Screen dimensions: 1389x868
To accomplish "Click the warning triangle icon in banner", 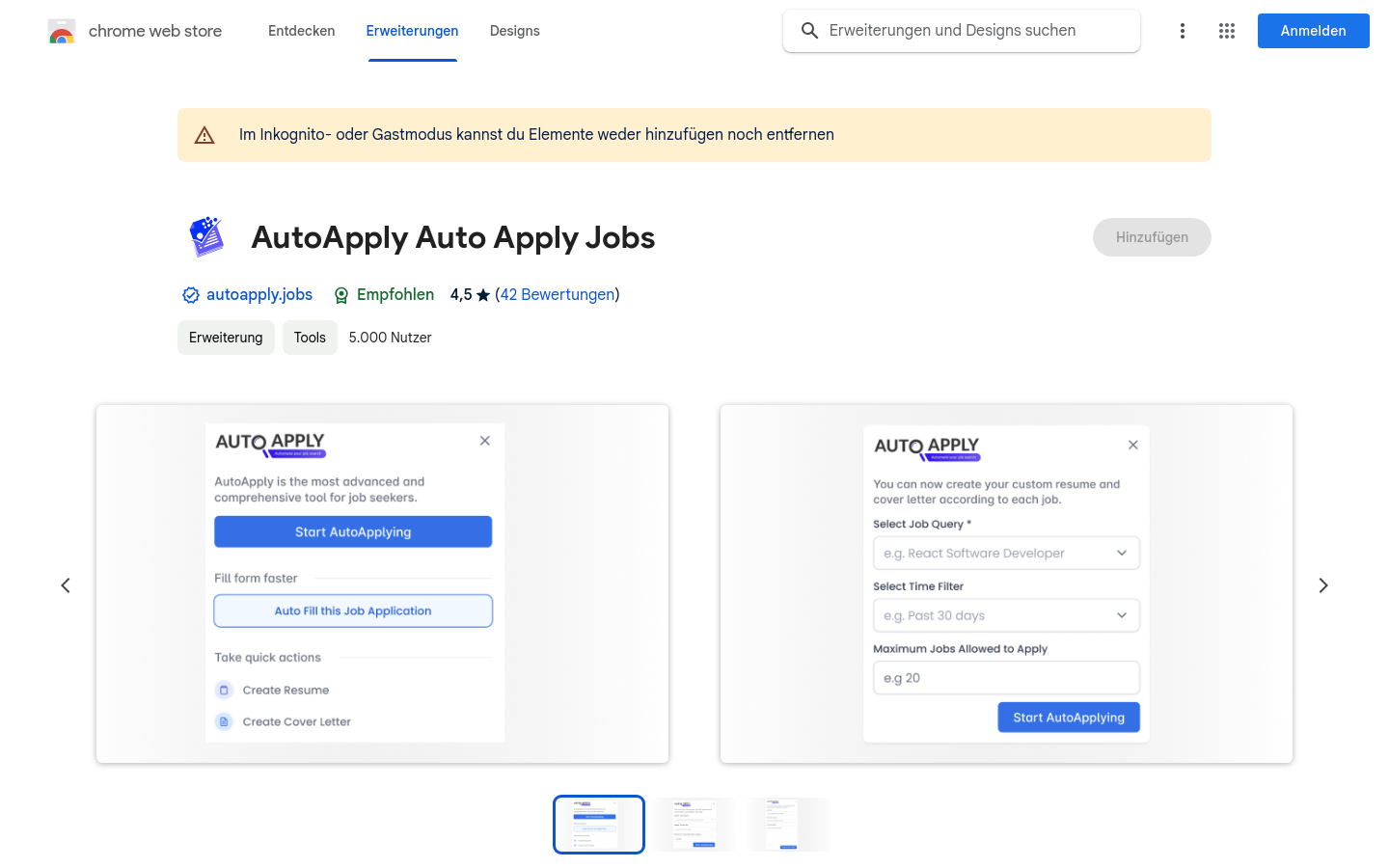I will pos(204,135).
